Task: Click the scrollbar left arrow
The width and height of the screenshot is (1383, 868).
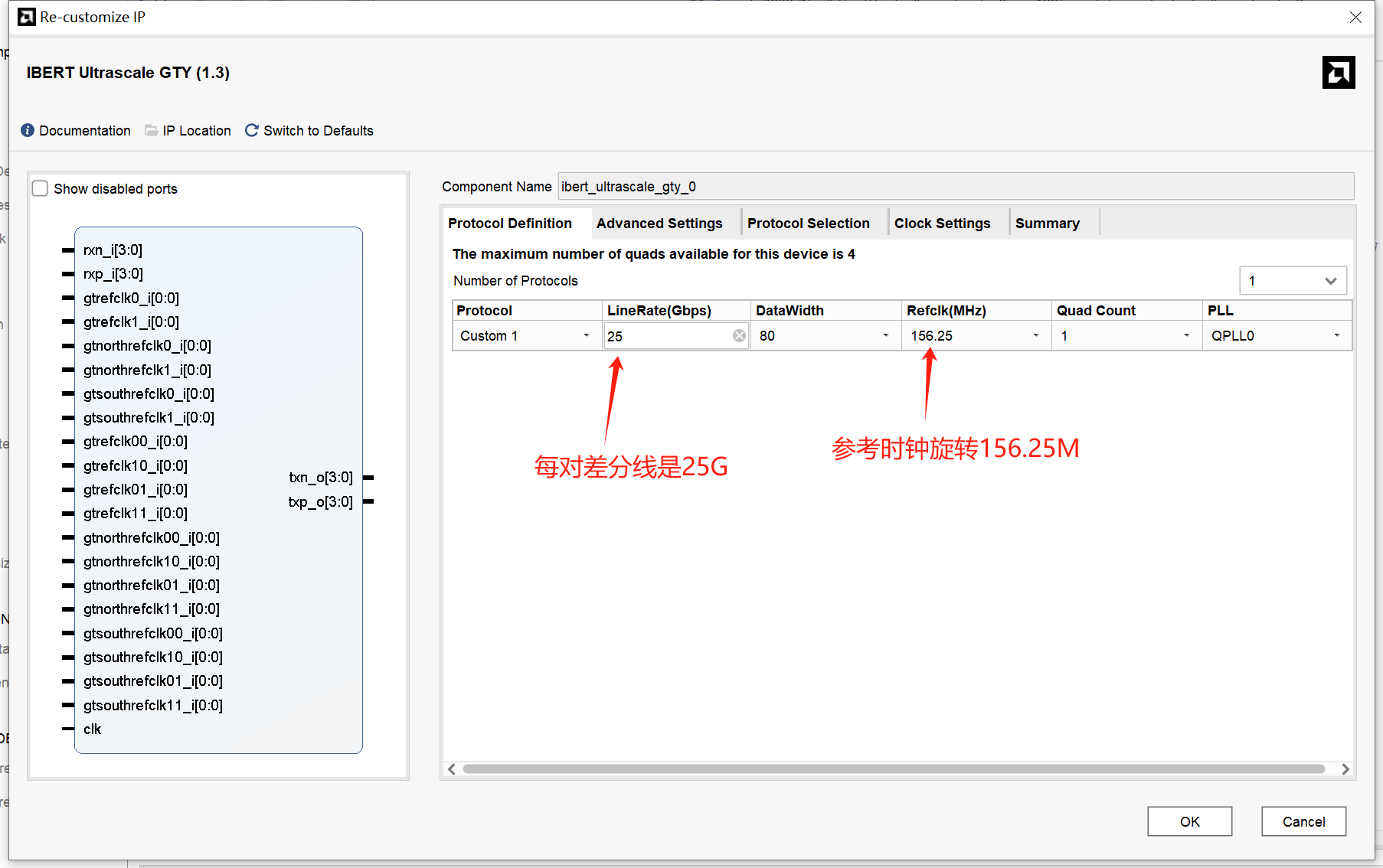Action: tap(452, 768)
